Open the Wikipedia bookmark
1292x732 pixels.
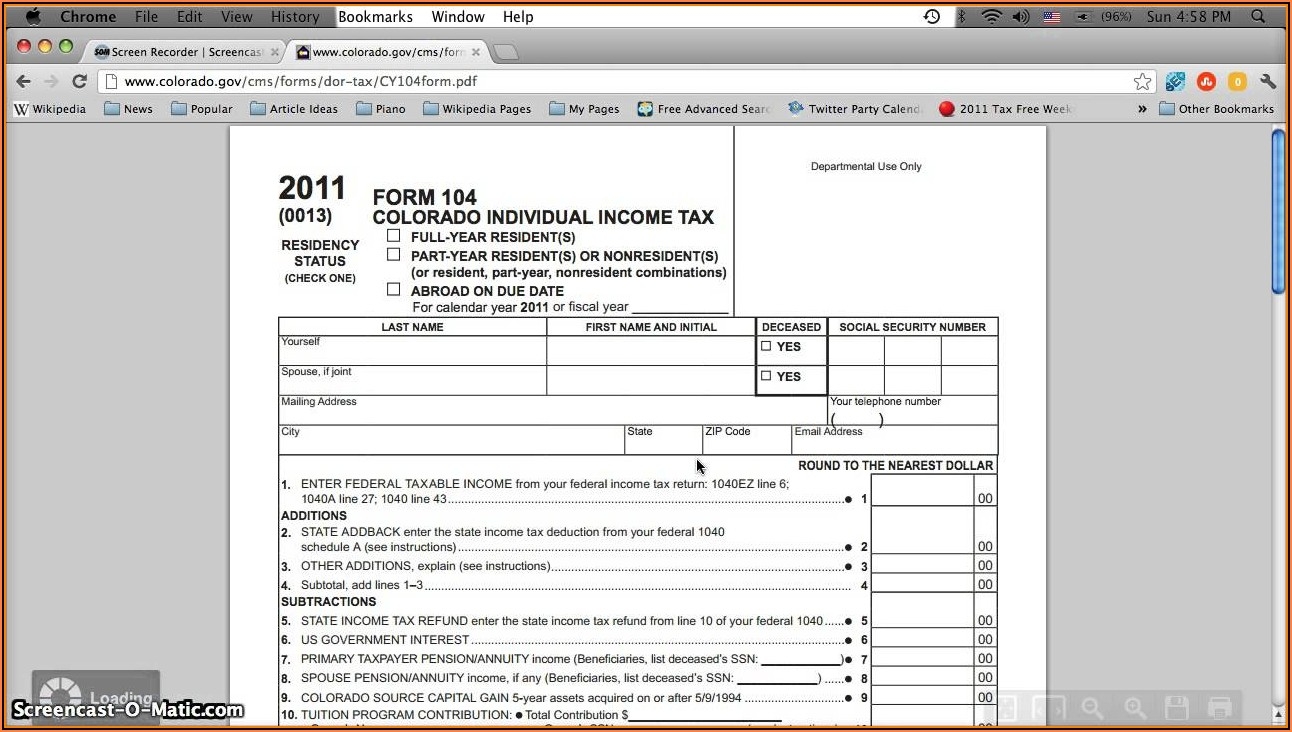49,108
